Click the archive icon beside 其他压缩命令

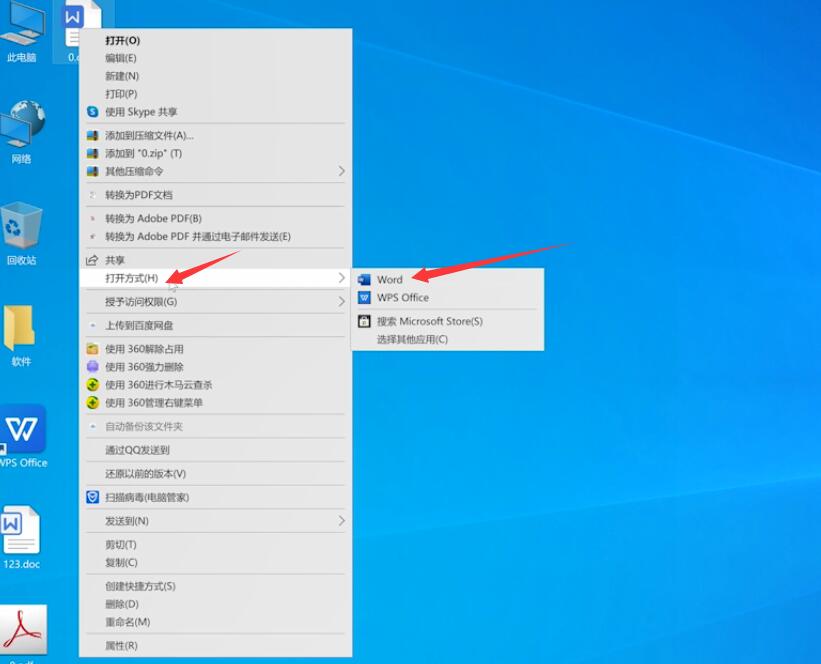(93, 171)
